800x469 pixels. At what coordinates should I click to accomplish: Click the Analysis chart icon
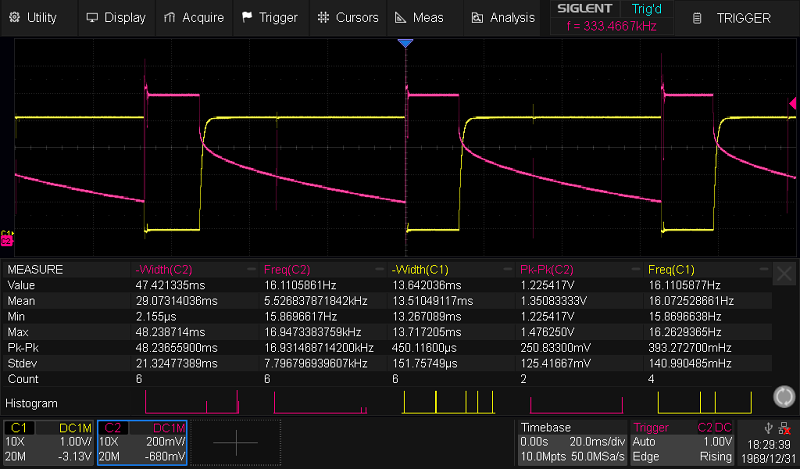point(477,17)
